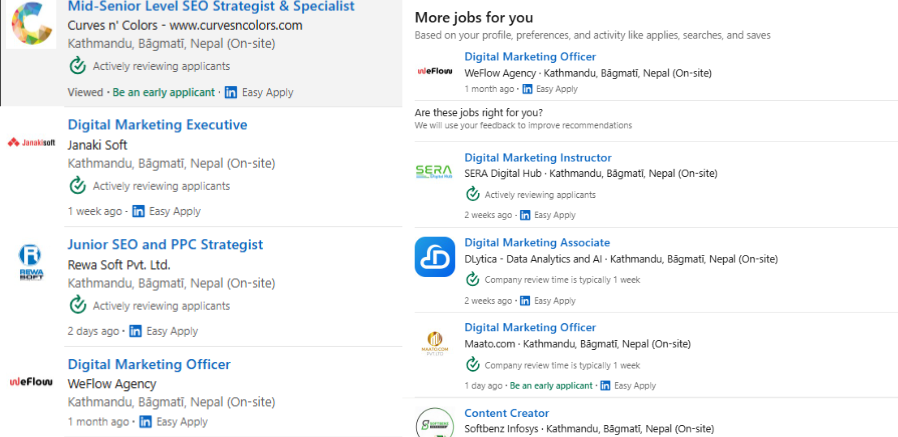Click the Actively reviewing icon under SERA Digital Hub
This screenshot has width=898, height=437.
pos(472,195)
